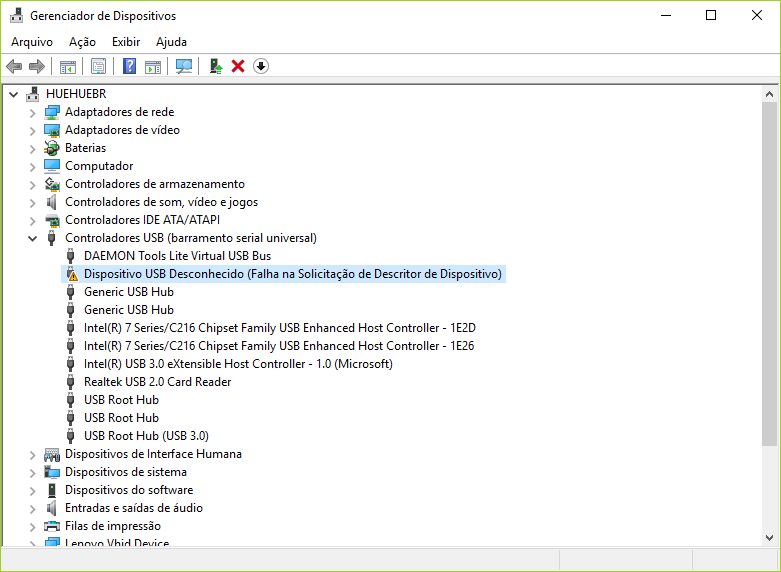Click the Dispositivos de Interface Humana icon
Screen dimensions: 781x572
[52, 454]
